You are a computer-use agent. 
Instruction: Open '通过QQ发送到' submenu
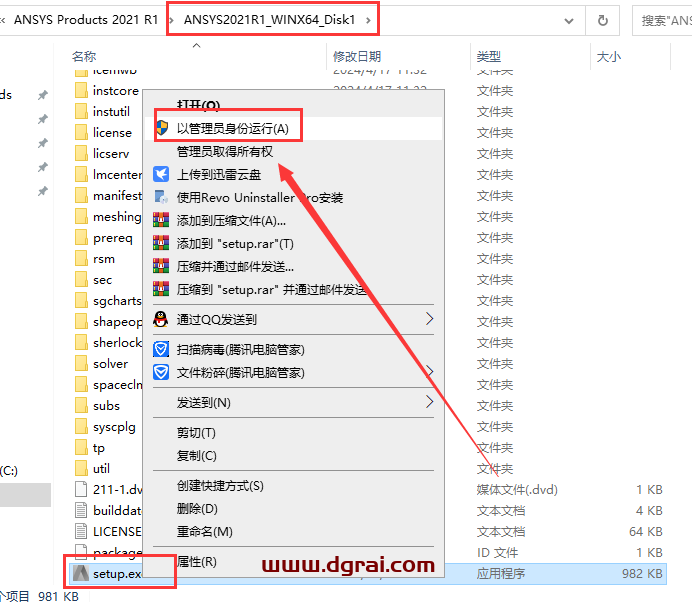[293, 319]
